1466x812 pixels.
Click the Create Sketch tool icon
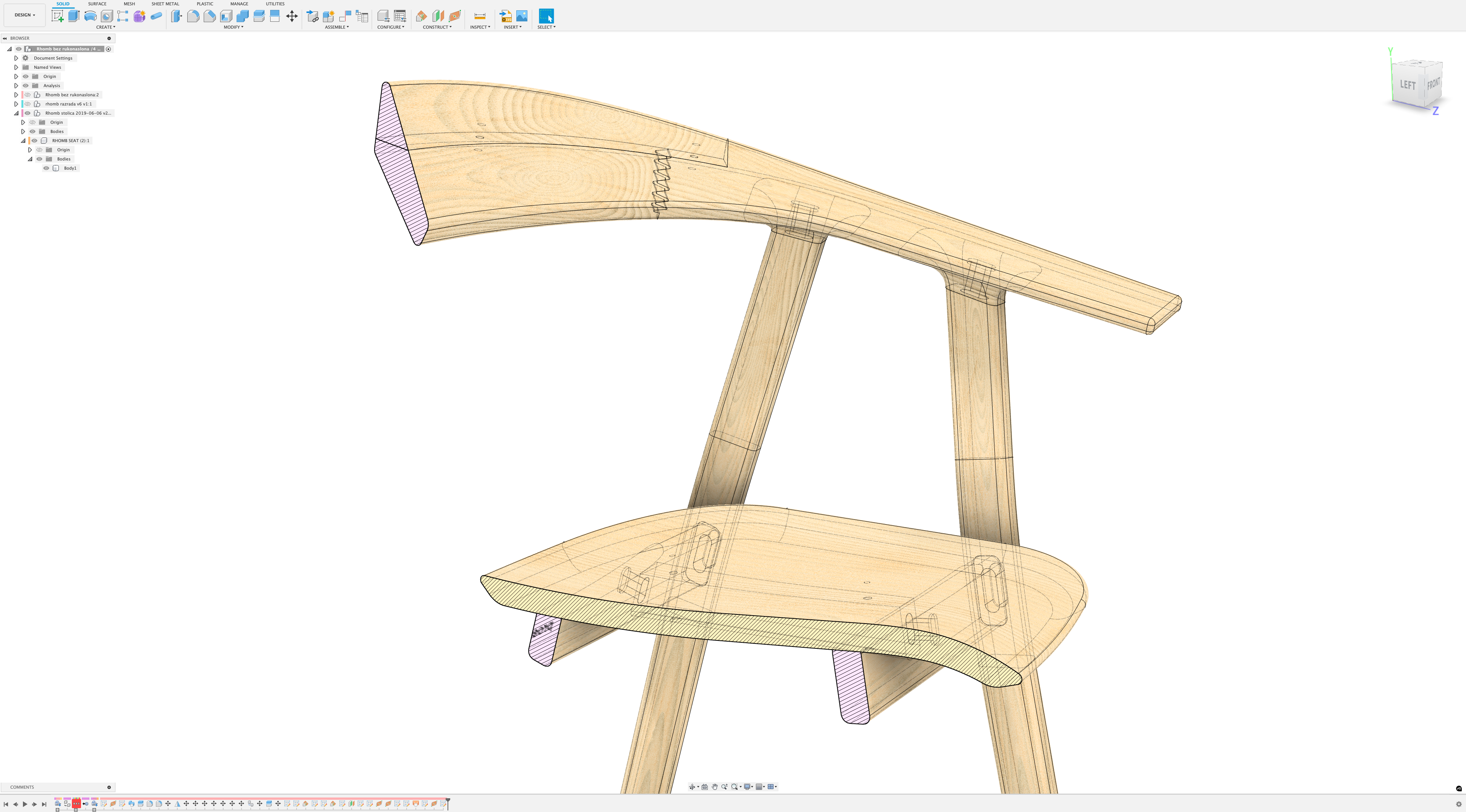(x=57, y=16)
